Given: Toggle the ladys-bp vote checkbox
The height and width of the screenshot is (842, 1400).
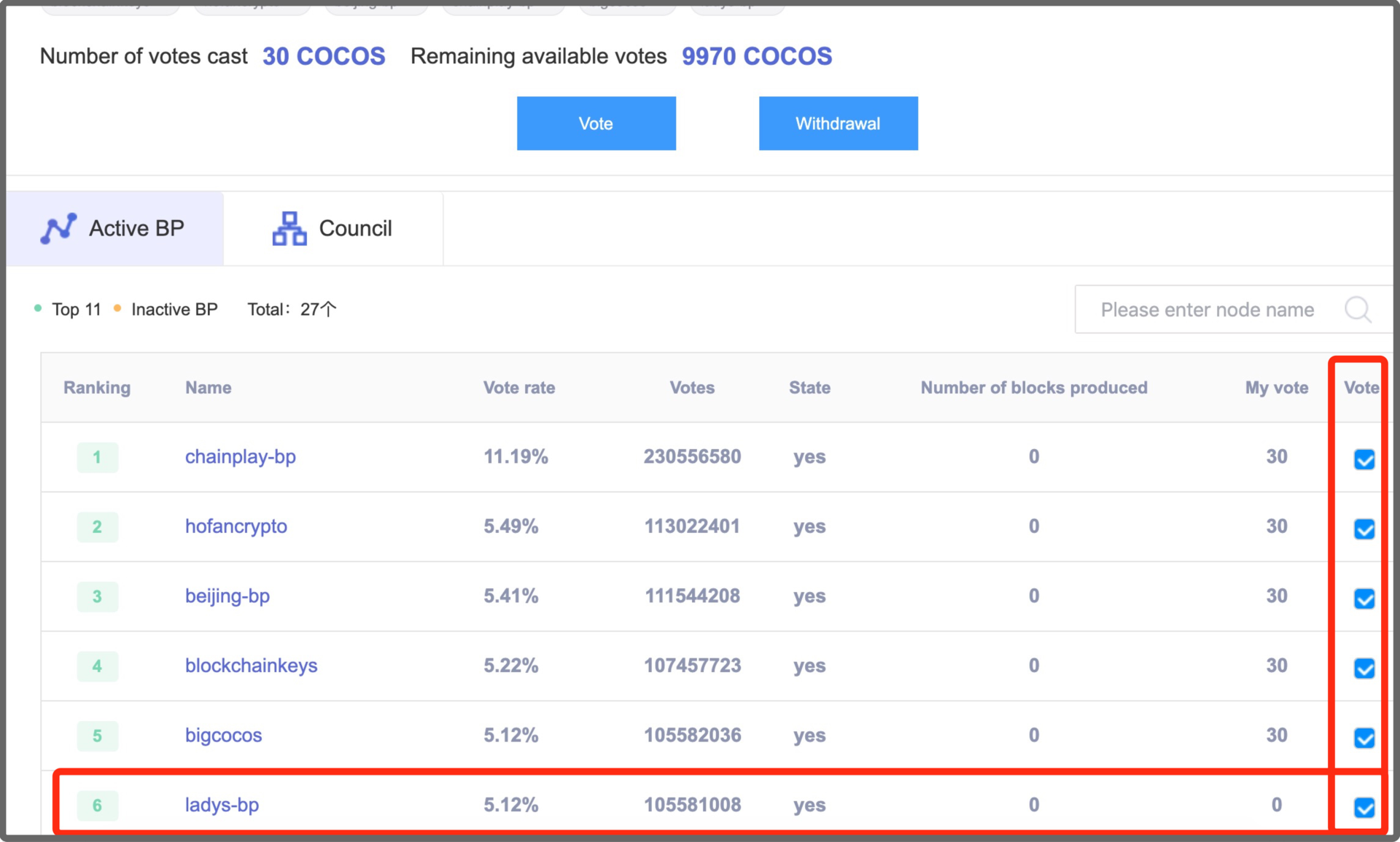Looking at the screenshot, I should (1364, 807).
